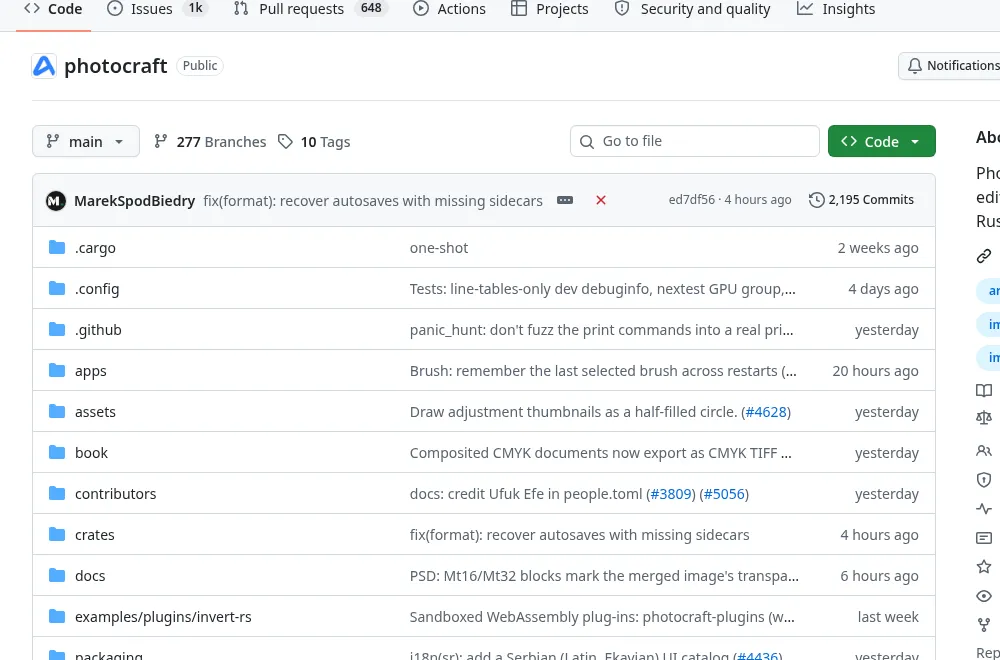The image size is (1000, 660).
Task: Click the .cargo folder icon
Action: 57,247
